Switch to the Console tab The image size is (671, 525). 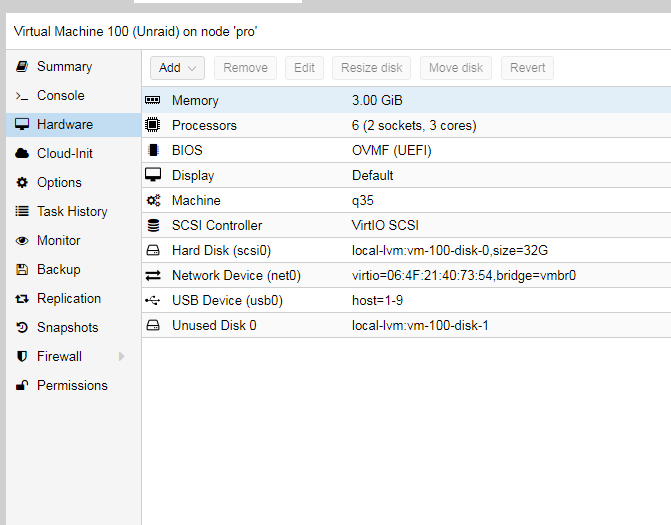(x=60, y=95)
